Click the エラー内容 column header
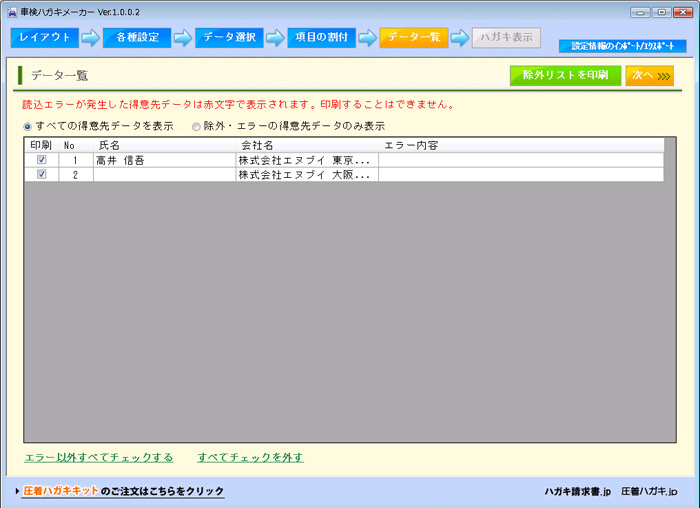700x508 pixels. coord(521,145)
